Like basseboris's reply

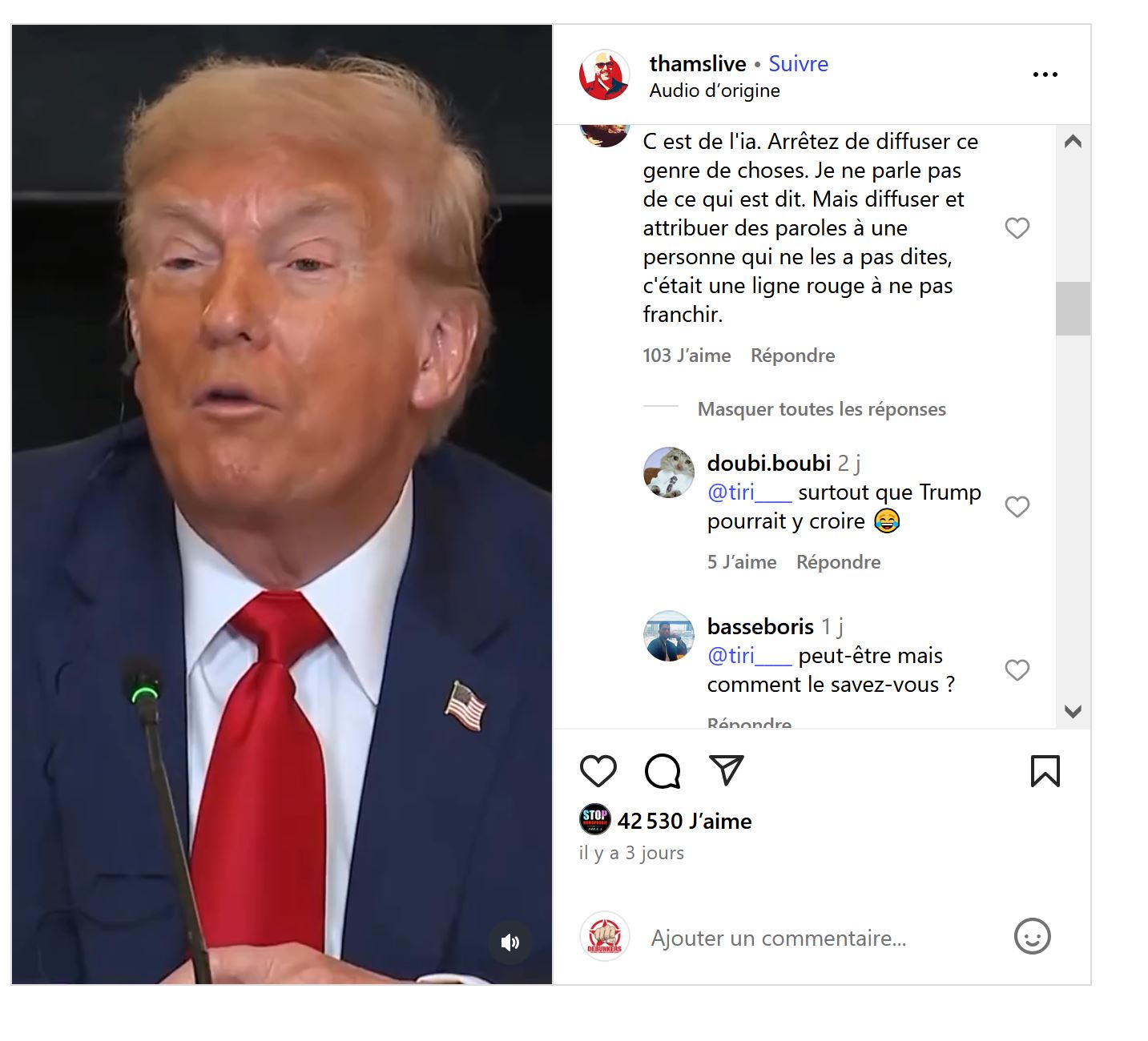coord(1017,670)
